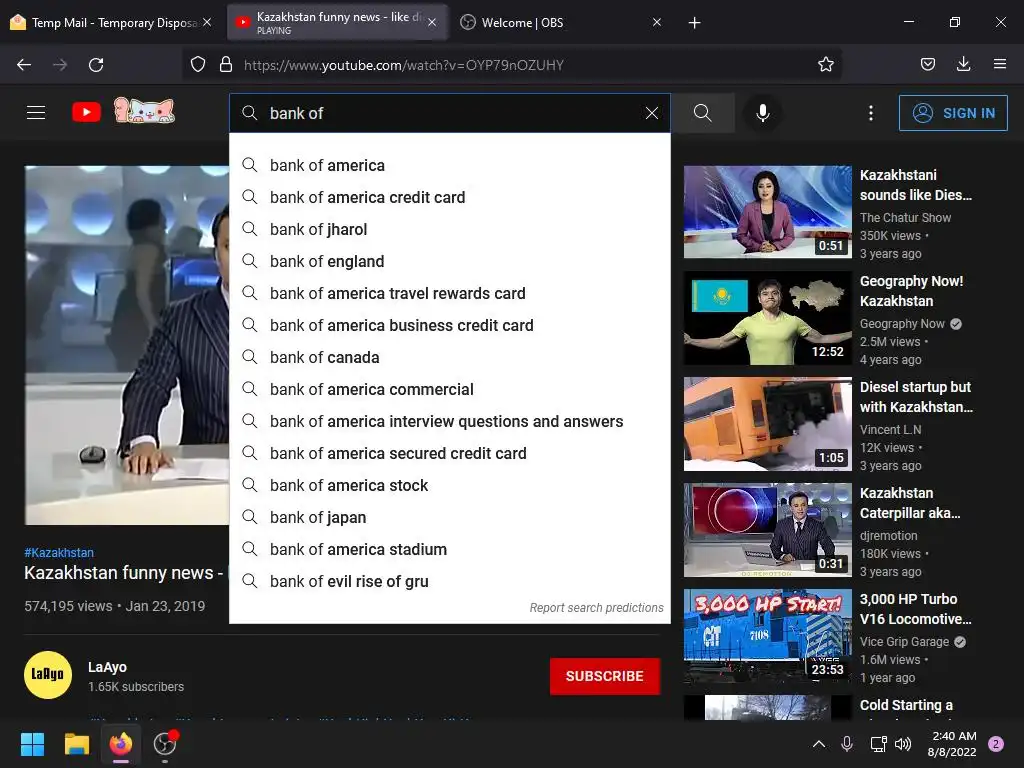Open YouTube settings three-dot menu
Screen dimensions: 1024x768
pos(871,113)
